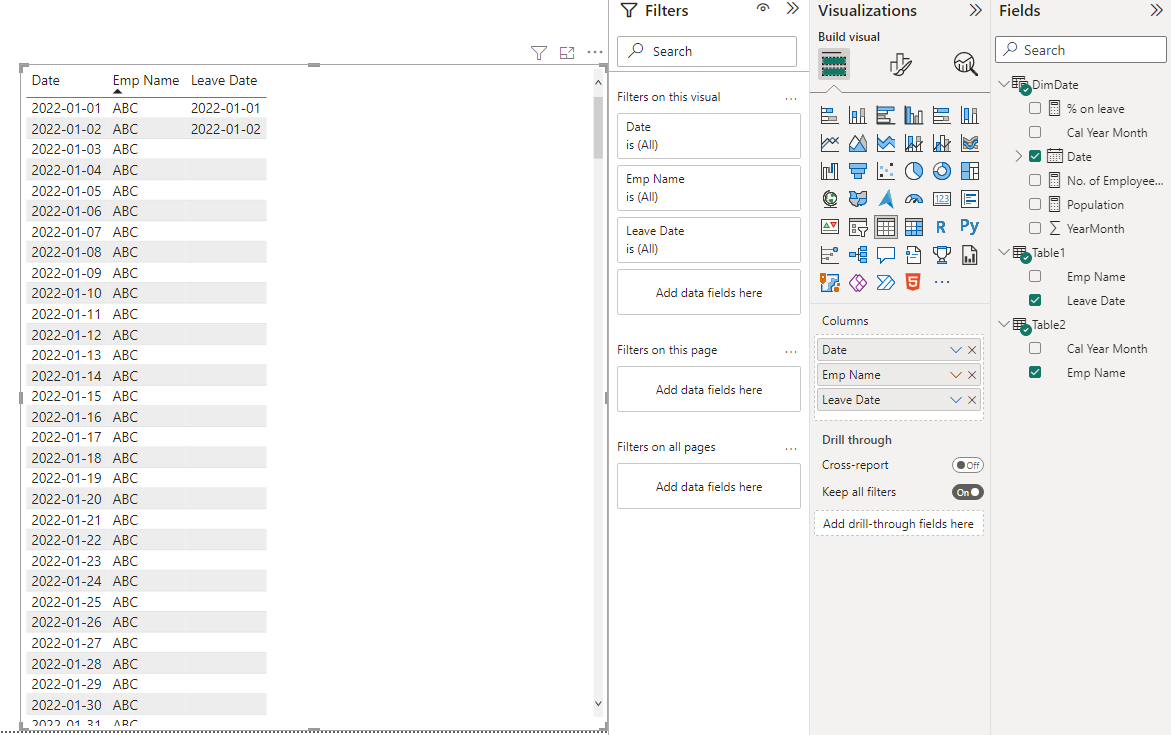Select the funnel chart visual

point(857,171)
